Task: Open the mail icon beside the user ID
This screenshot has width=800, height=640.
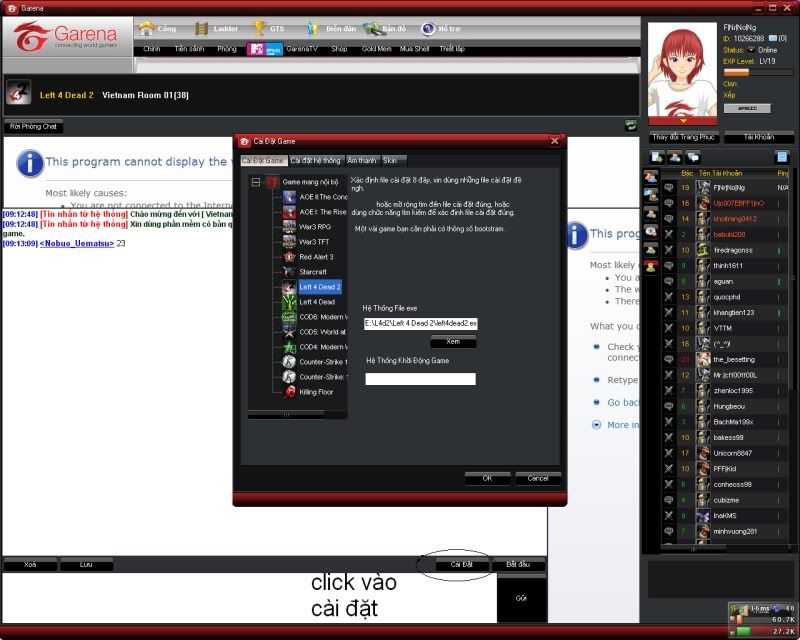Action: coord(773,38)
